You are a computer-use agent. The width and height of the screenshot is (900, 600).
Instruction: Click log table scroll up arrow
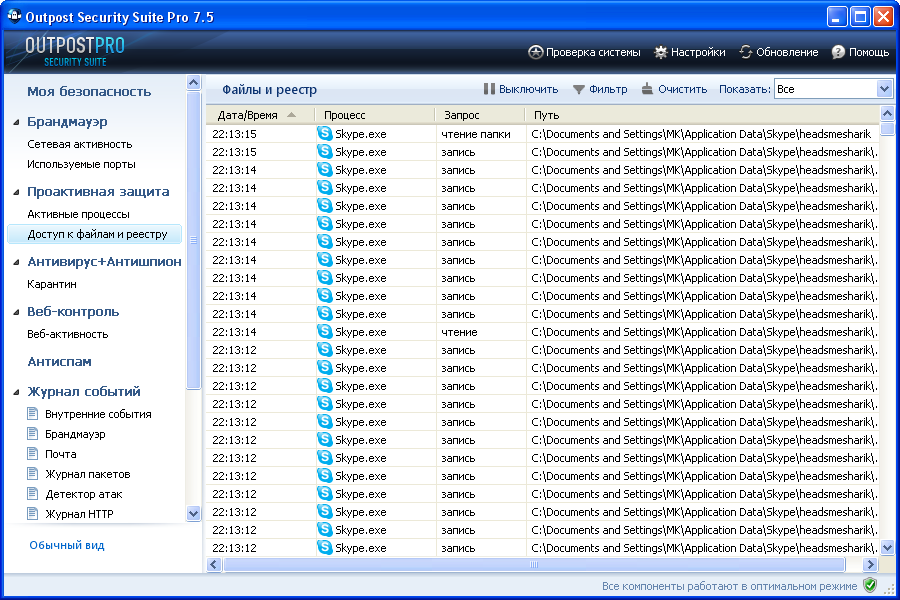887,113
